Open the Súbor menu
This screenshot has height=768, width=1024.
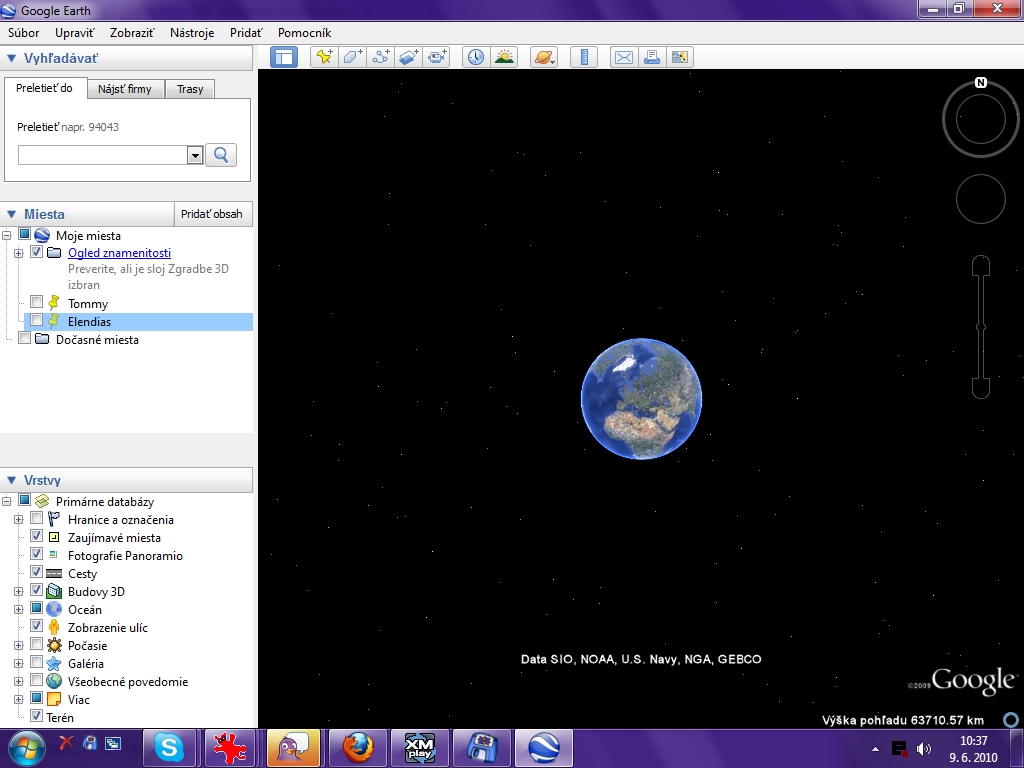[24, 33]
